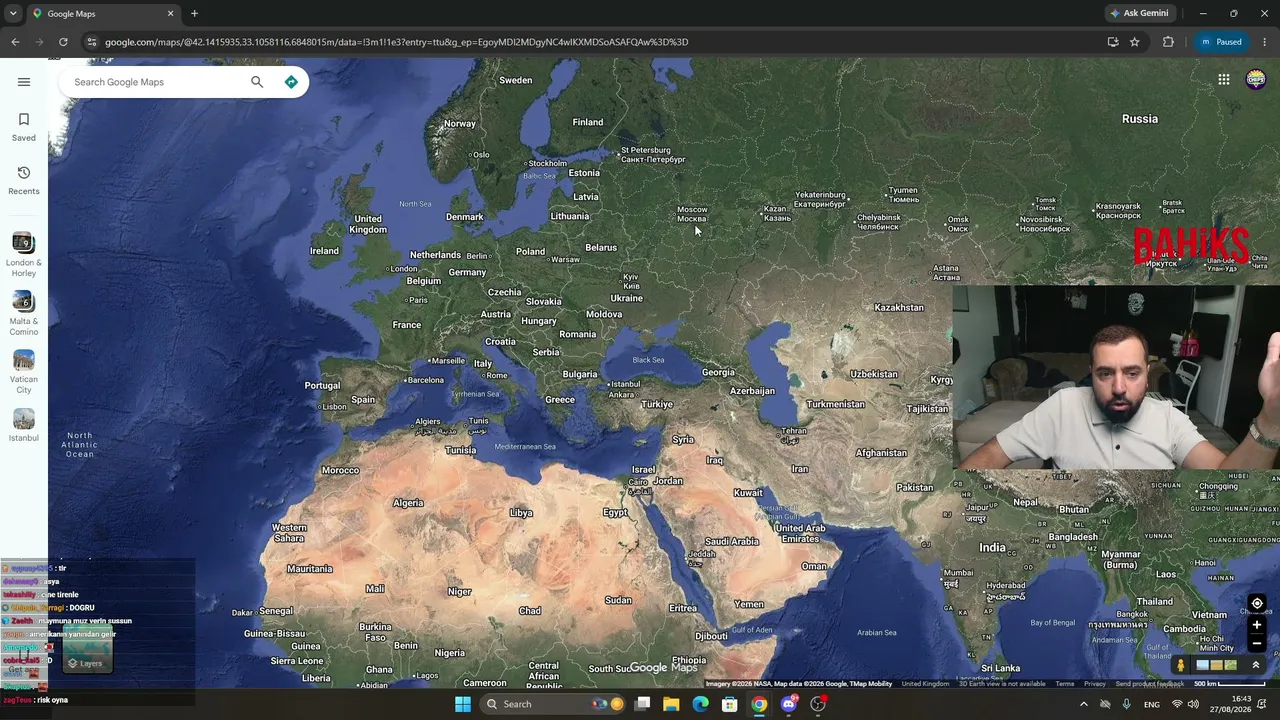
Task: Expand the map imagery options chevron
Action: tap(1256, 665)
